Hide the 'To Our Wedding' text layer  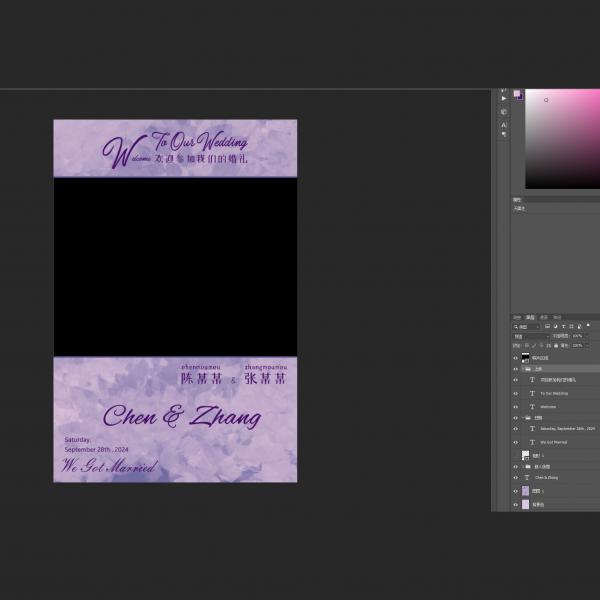click(x=516, y=393)
